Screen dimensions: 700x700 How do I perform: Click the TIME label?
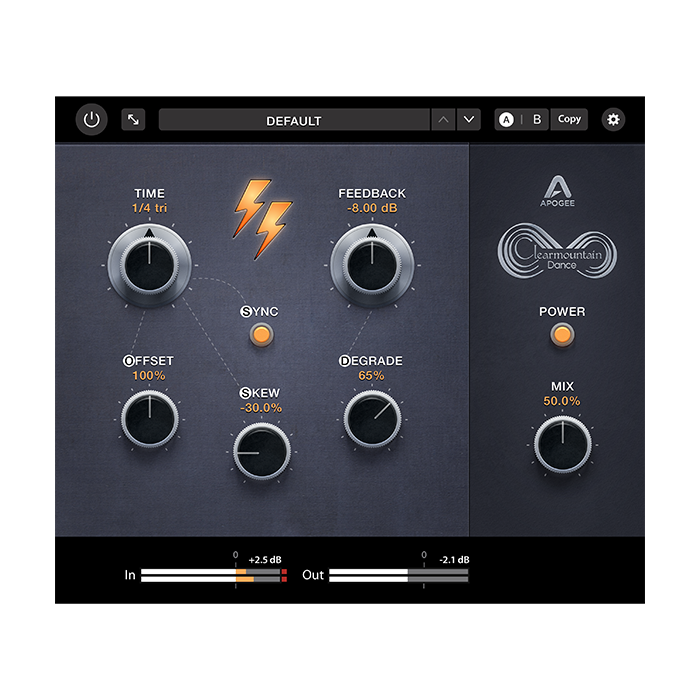click(x=150, y=193)
